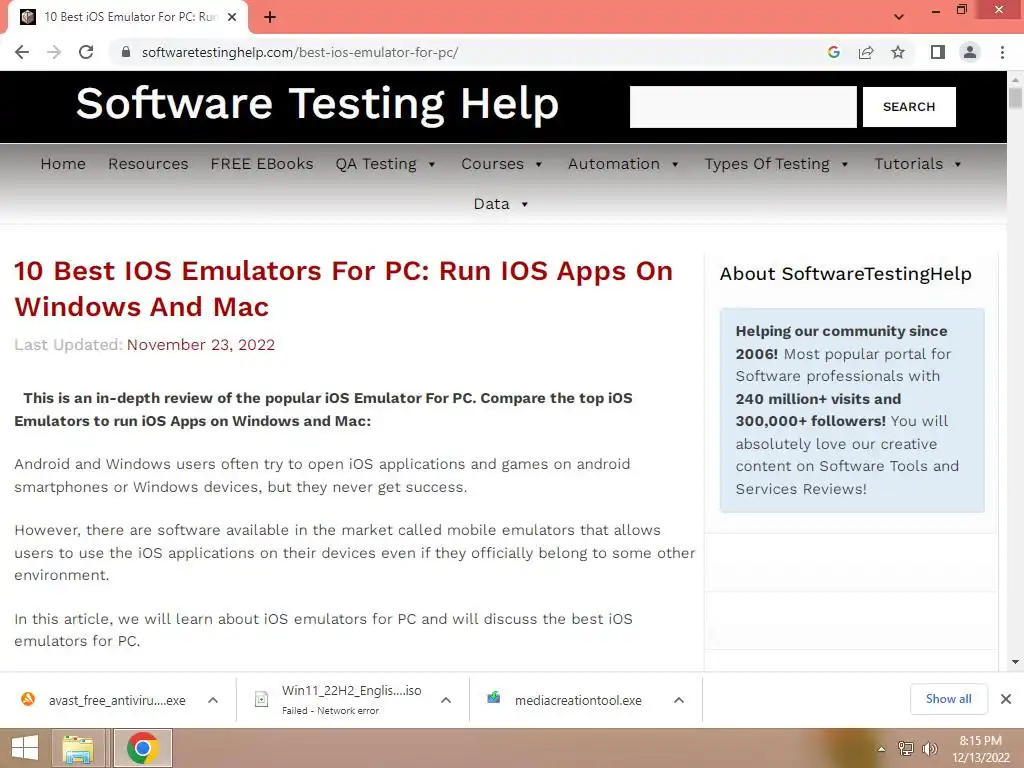Bookmark this tab with star icon

coord(898,52)
